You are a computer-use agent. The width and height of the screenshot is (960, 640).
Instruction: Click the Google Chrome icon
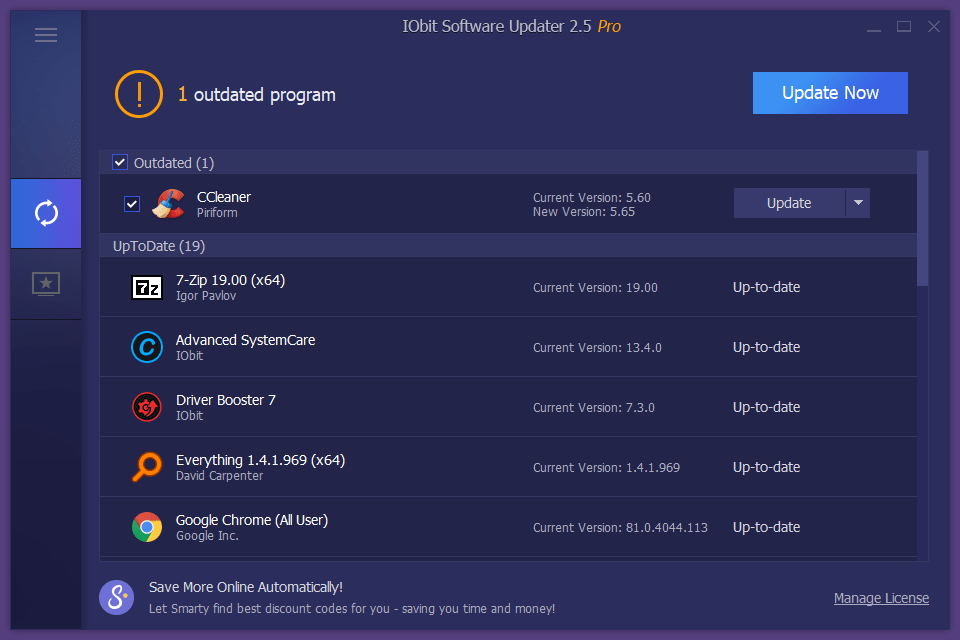[x=146, y=527]
